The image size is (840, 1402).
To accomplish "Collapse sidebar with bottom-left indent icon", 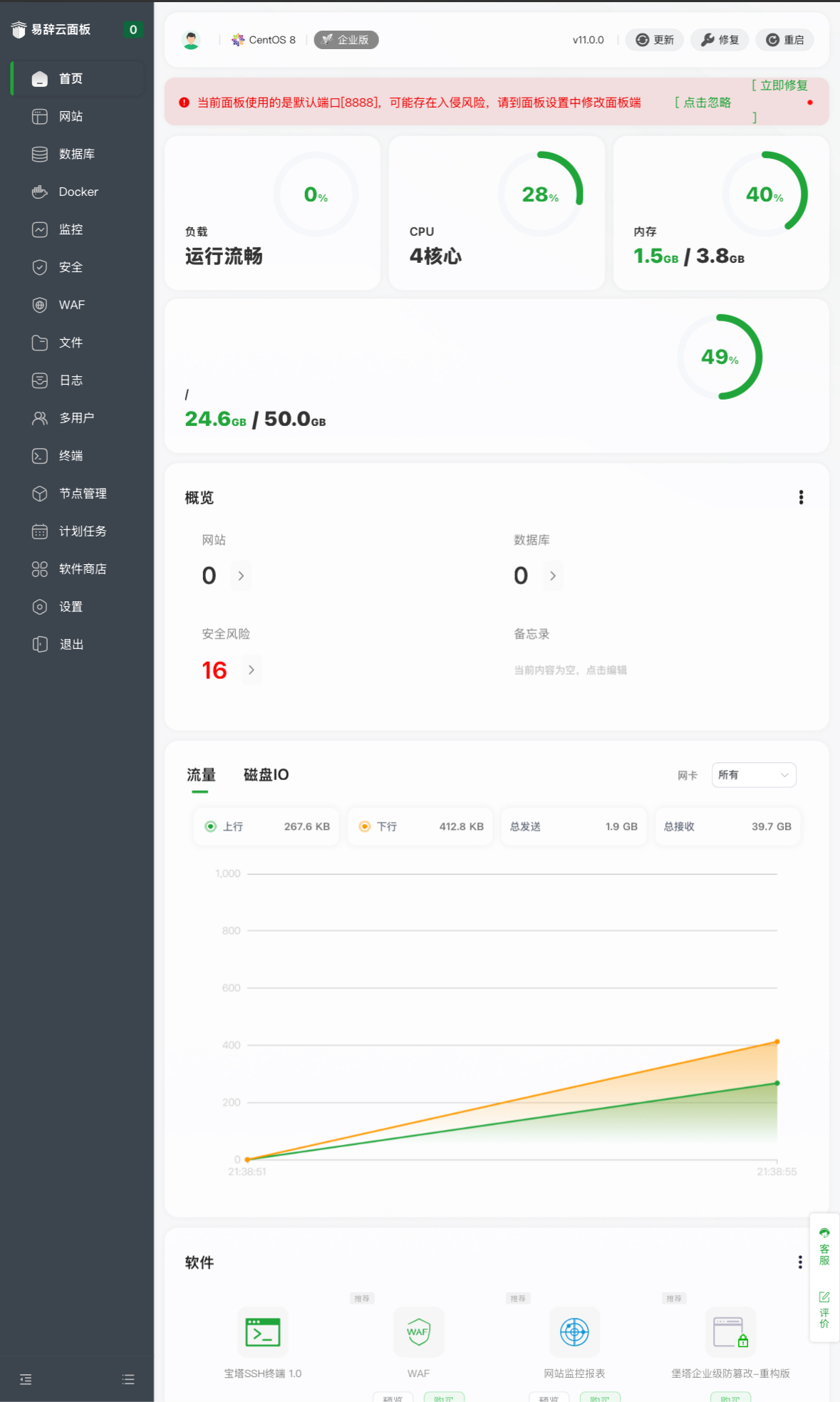I will [x=26, y=1380].
